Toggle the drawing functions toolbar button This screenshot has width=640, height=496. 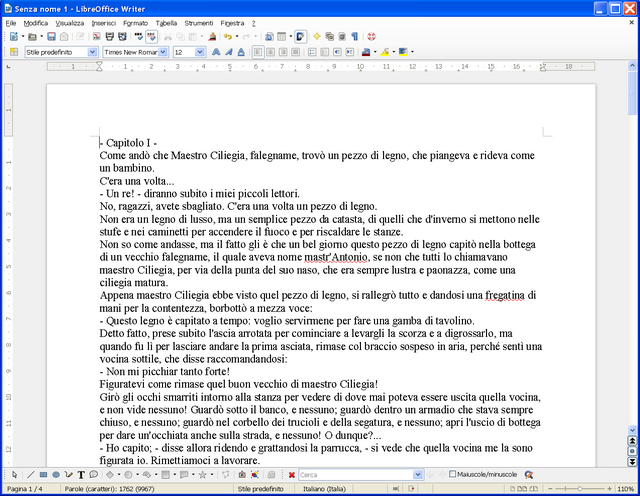coord(300,37)
